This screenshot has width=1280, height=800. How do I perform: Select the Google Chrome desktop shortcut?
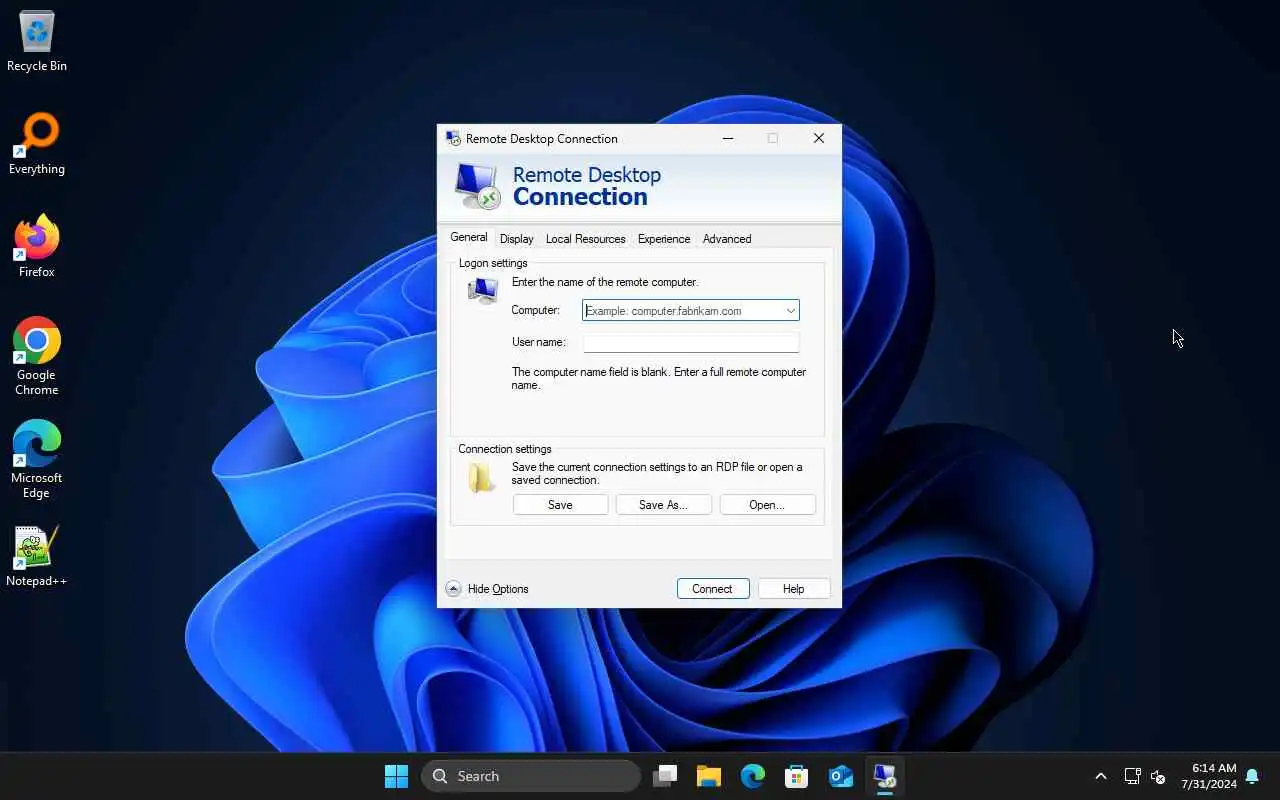pyautogui.click(x=37, y=357)
